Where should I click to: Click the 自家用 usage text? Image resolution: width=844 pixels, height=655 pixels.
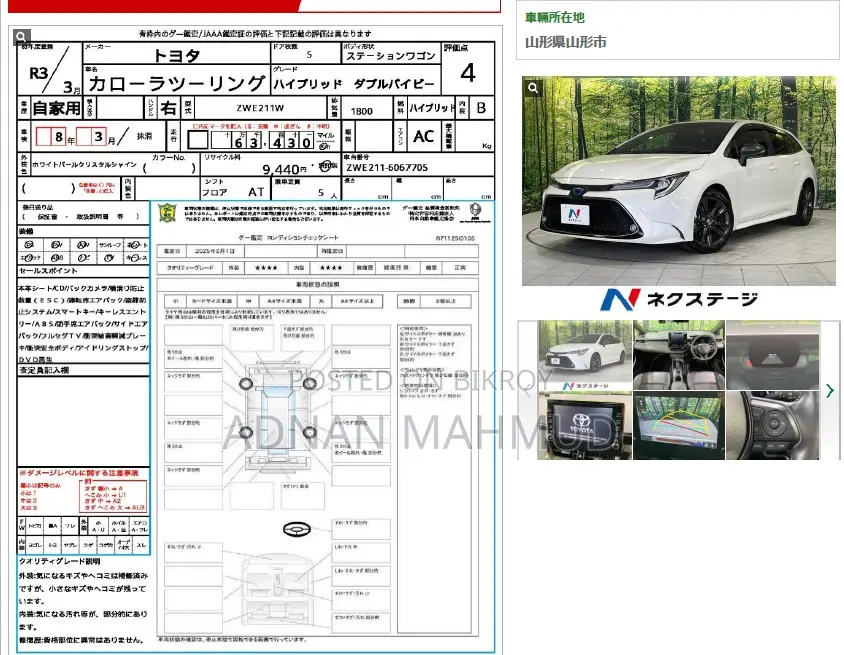pyautogui.click(x=57, y=108)
